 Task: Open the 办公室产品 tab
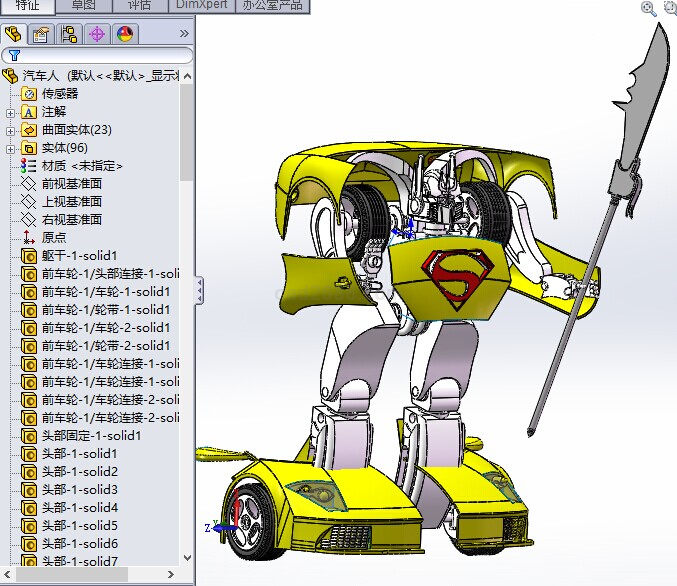click(272, 5)
